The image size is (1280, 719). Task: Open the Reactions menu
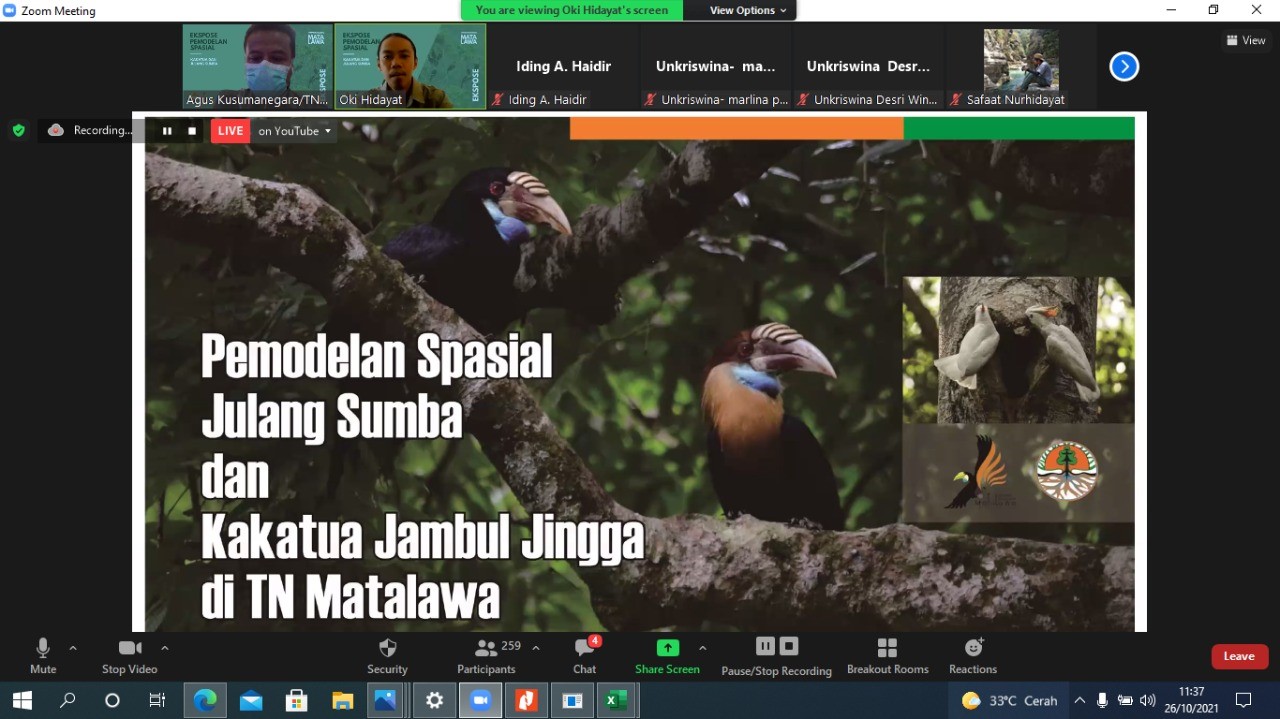973,648
